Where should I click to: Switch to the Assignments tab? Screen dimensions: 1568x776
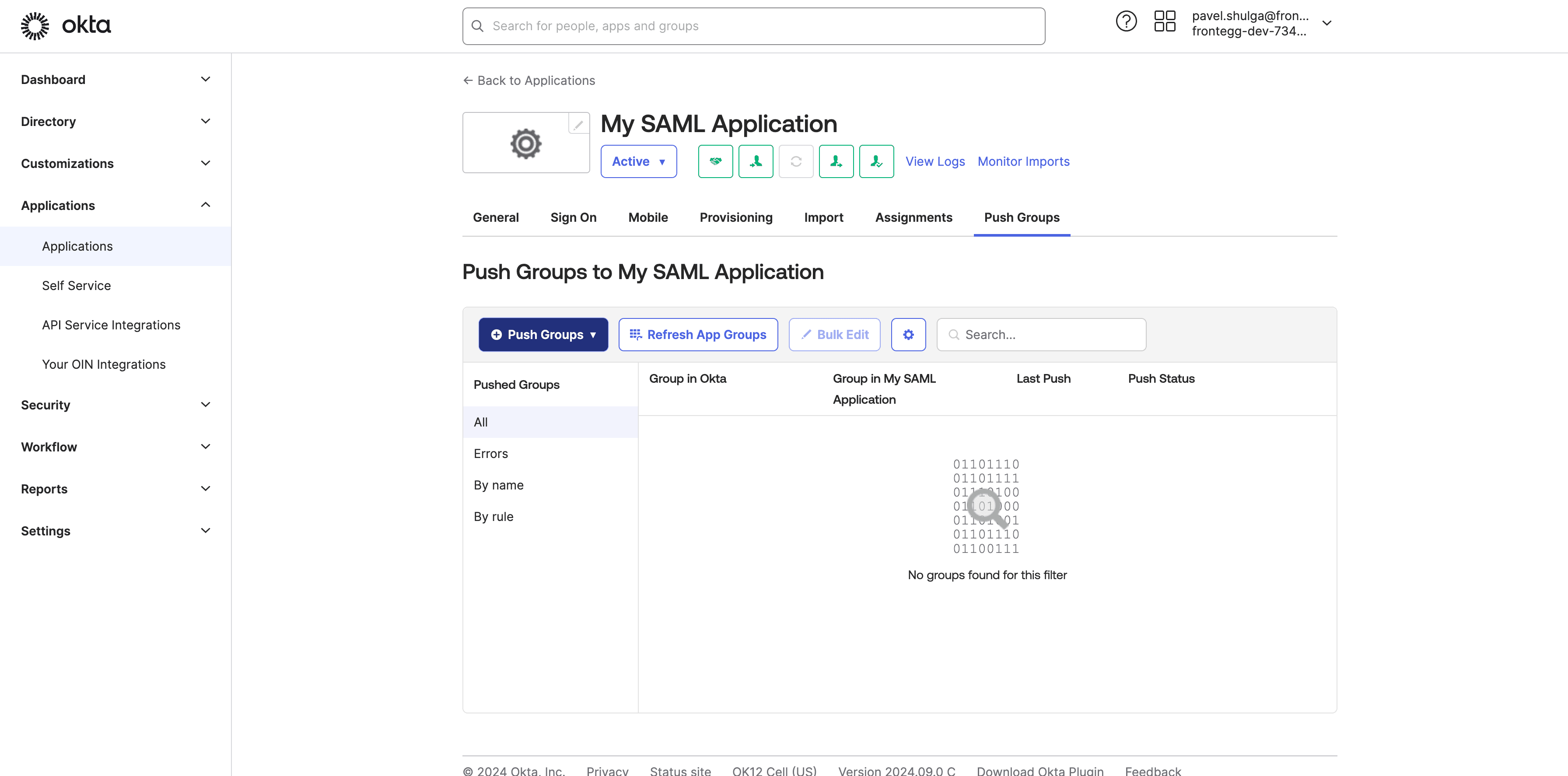(x=913, y=217)
